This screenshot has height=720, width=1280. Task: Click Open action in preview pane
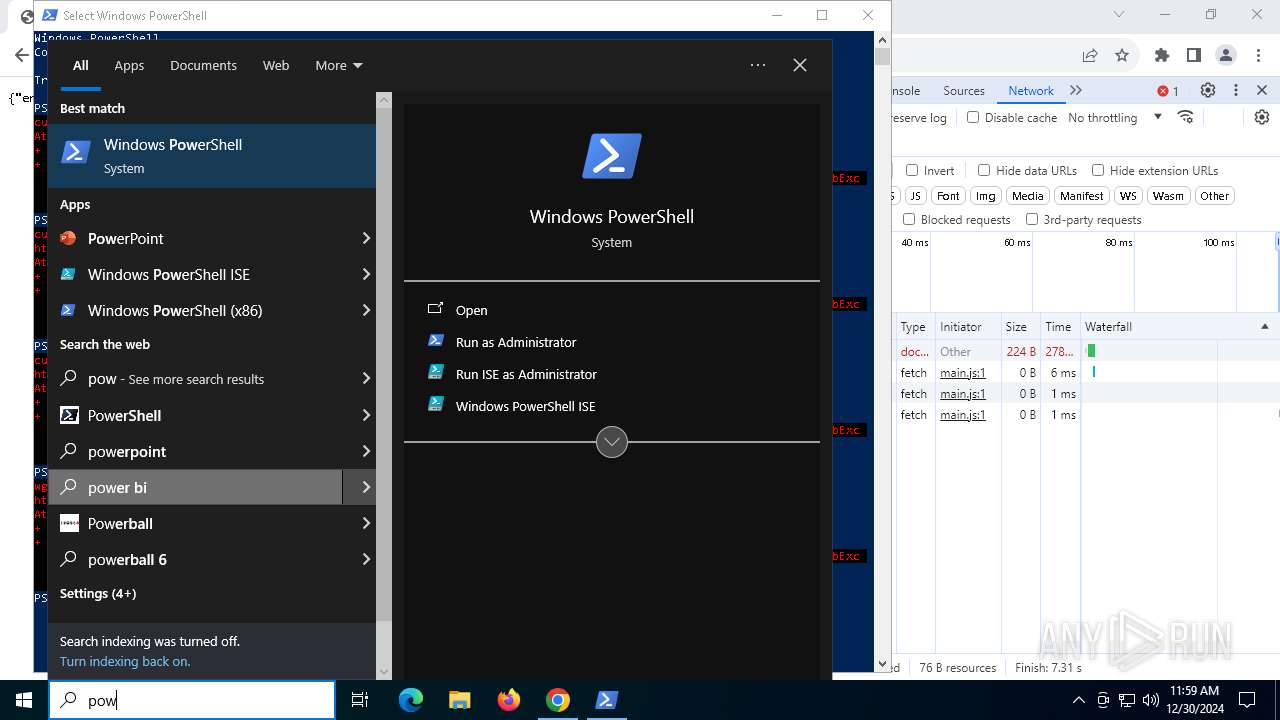pyautogui.click(x=471, y=310)
